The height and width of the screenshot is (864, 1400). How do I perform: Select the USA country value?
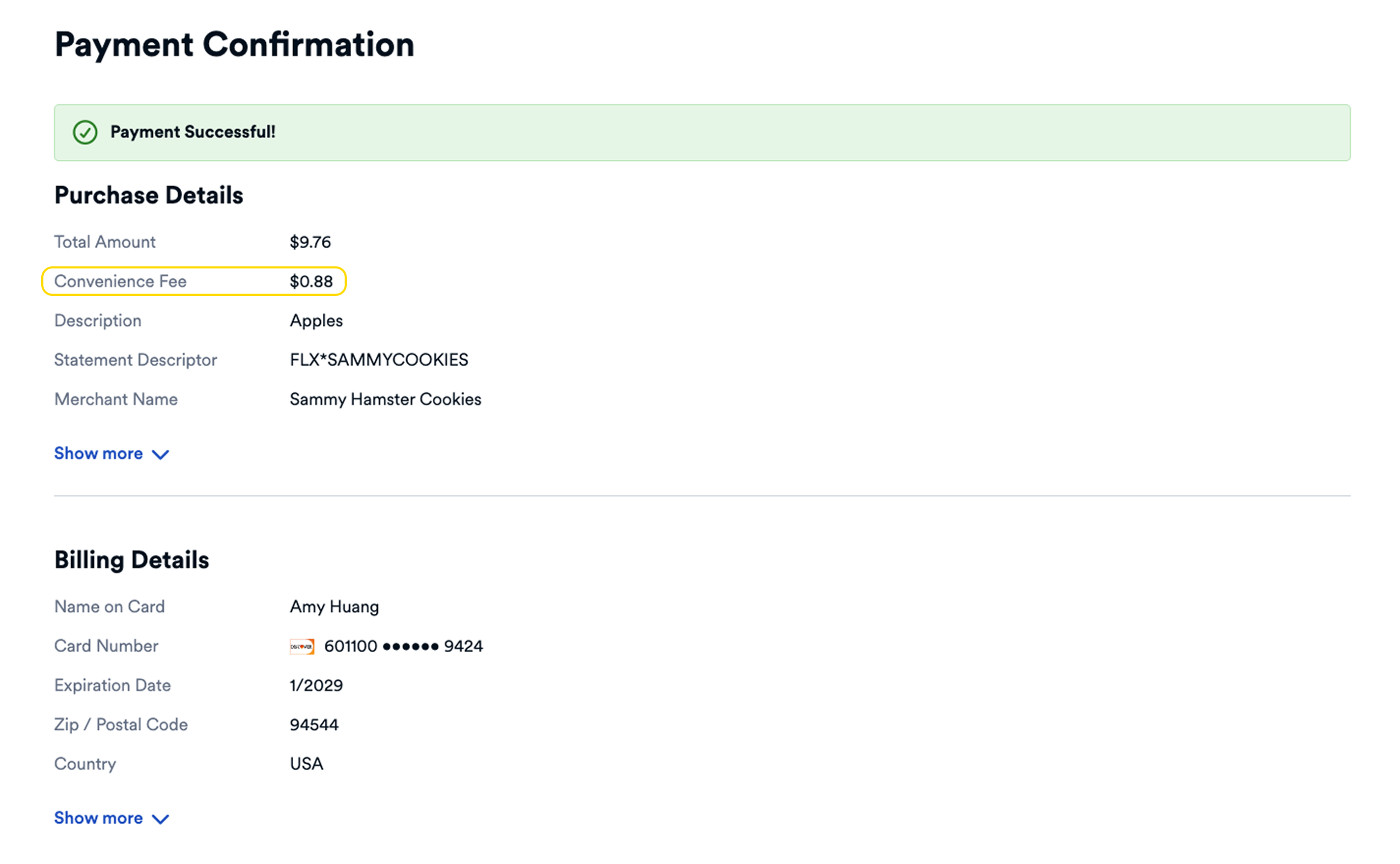(x=307, y=765)
